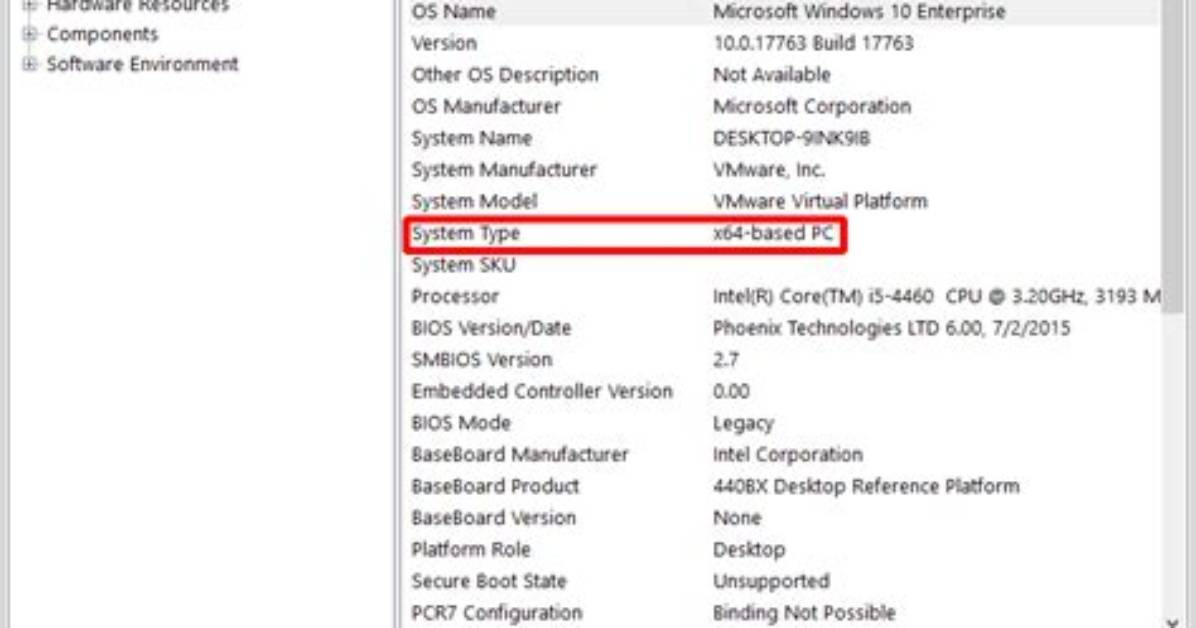Viewport: 1196px width, 628px height.
Task: Click the x64-based PC value
Action: [773, 233]
